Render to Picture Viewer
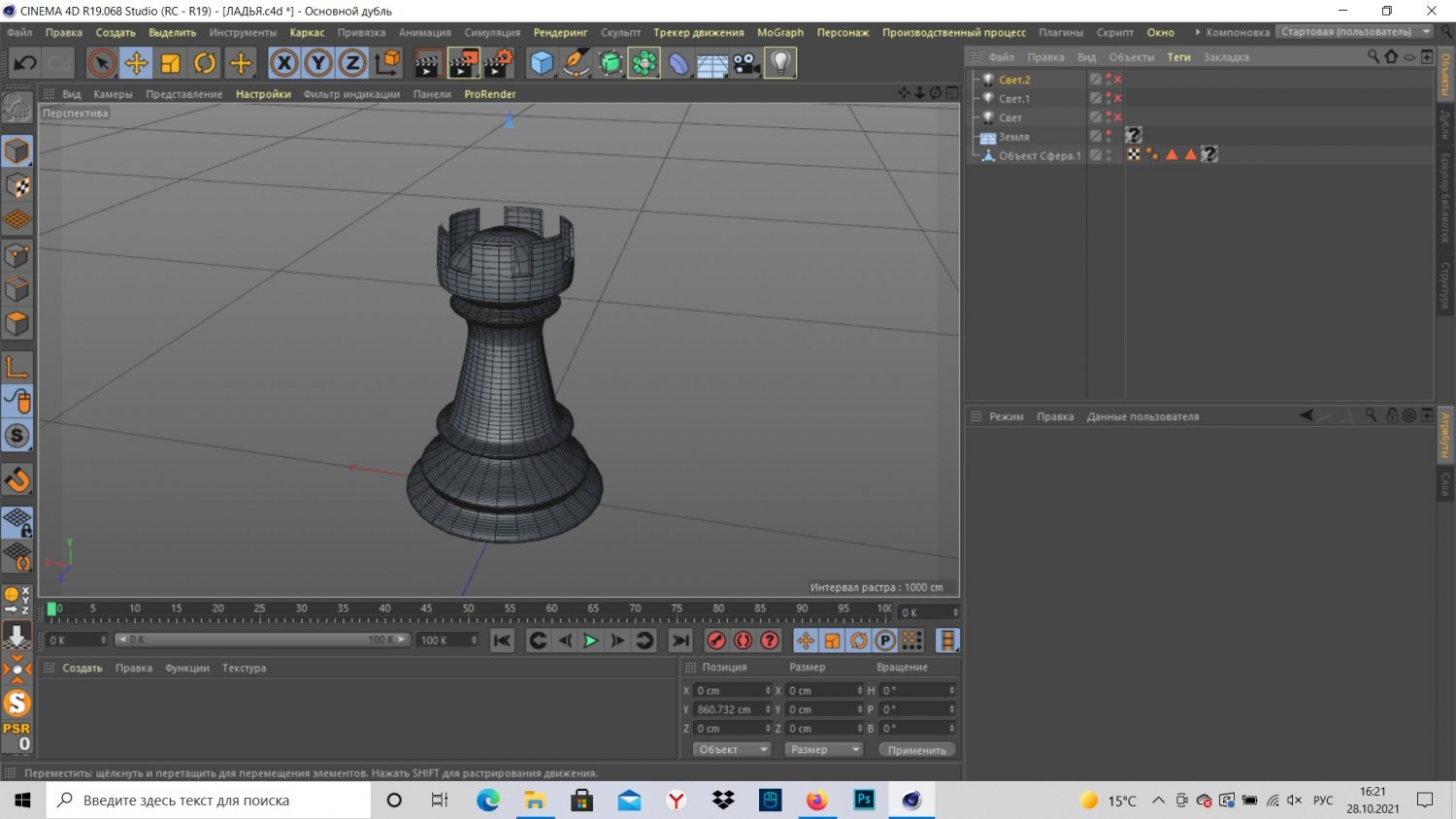The image size is (1456, 819). tap(463, 63)
